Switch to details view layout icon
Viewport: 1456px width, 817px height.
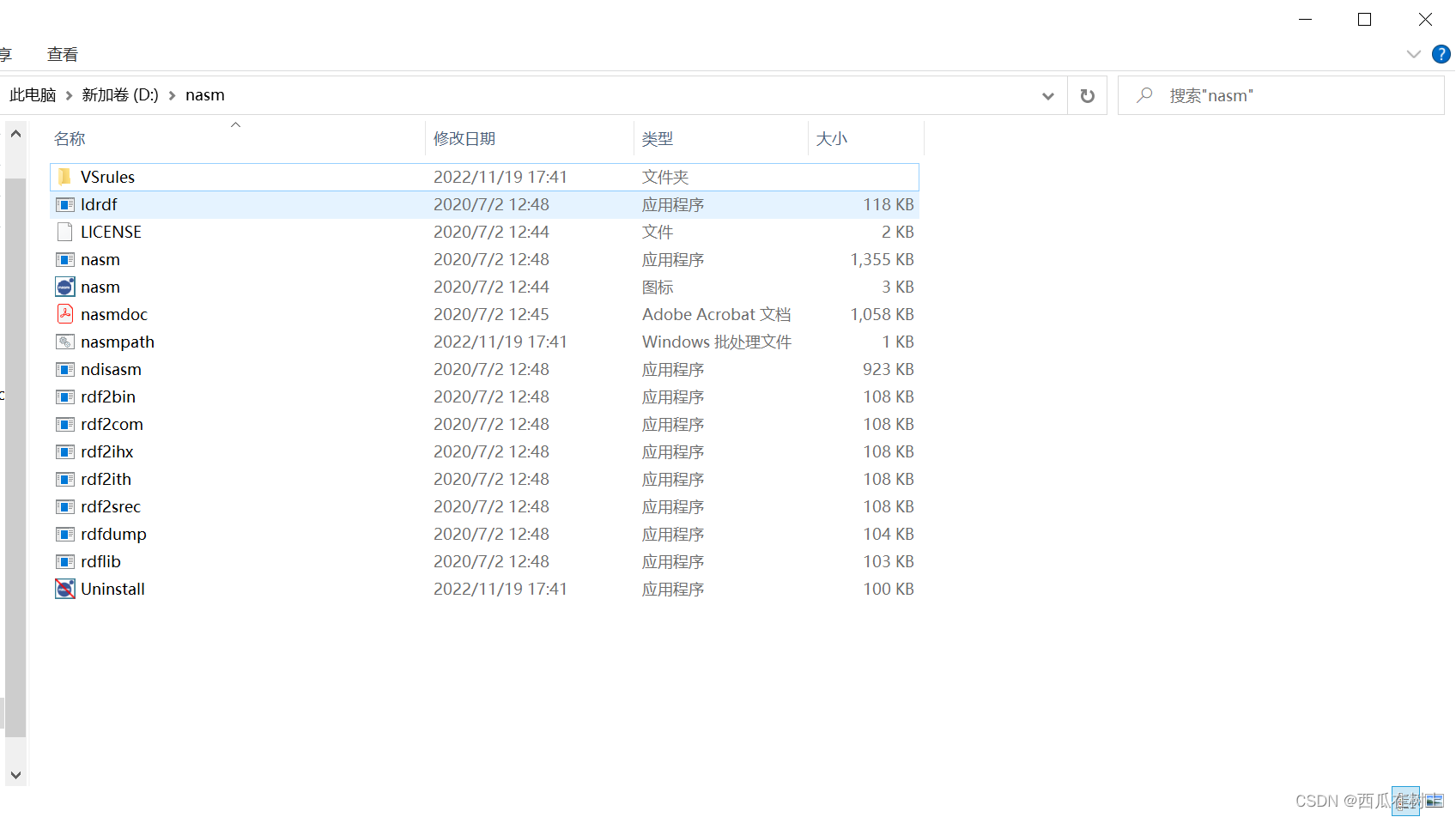click(x=1405, y=801)
